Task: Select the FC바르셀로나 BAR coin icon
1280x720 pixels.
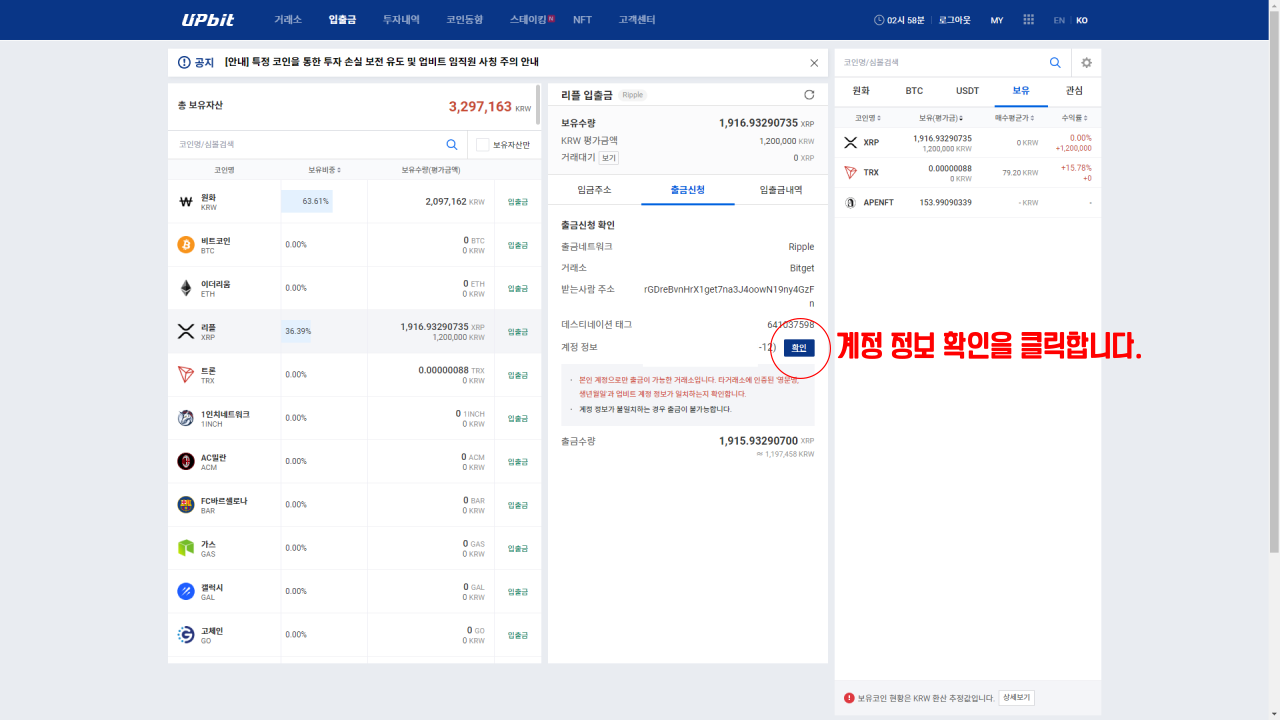Action: pos(185,505)
